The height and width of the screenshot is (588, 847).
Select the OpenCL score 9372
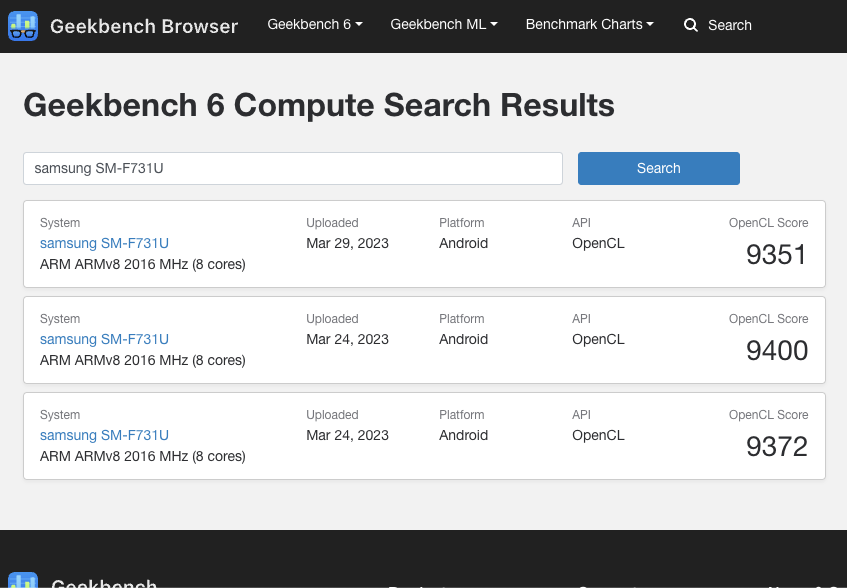coord(776,447)
